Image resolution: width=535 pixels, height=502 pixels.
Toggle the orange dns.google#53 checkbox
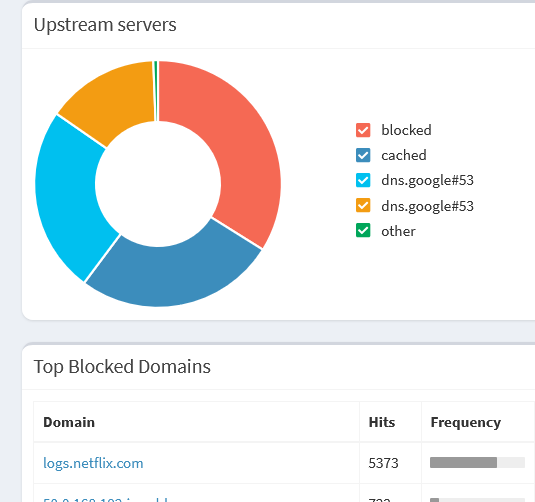pos(363,205)
